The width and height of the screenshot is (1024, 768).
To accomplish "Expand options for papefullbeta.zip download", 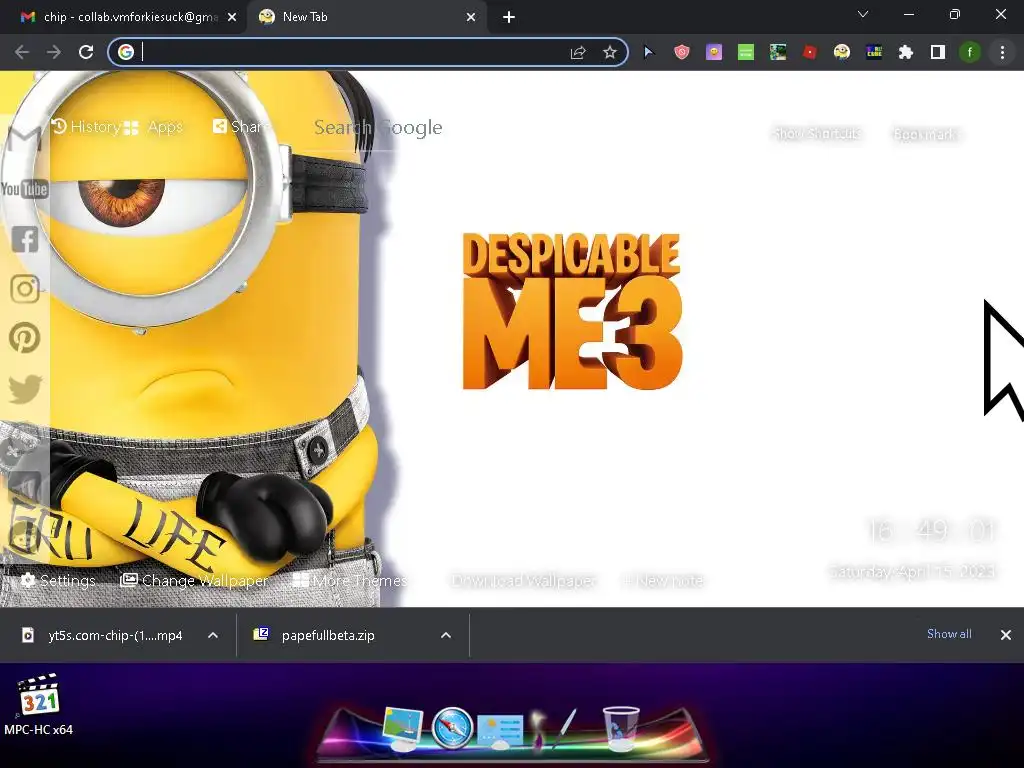I will pos(446,635).
